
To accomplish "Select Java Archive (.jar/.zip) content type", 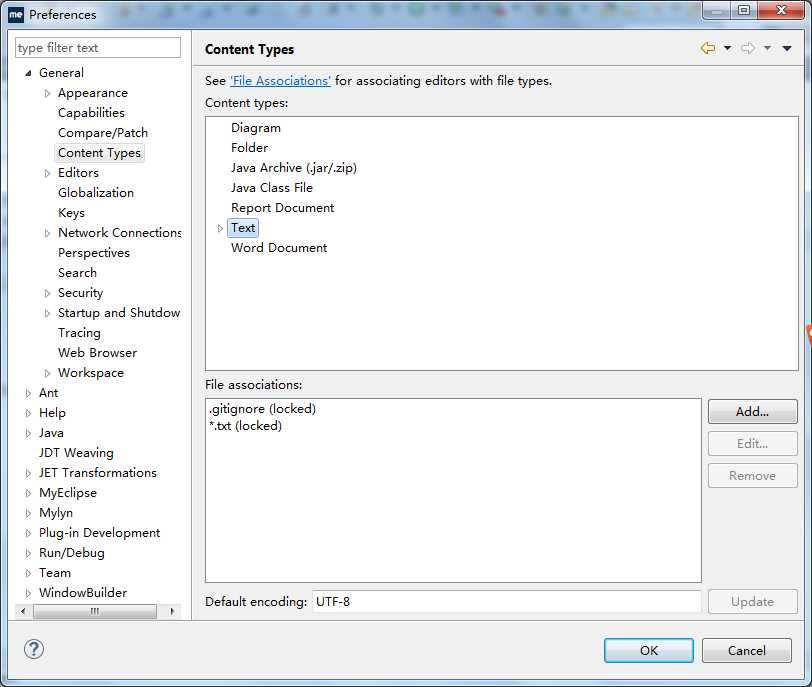I will 294,168.
